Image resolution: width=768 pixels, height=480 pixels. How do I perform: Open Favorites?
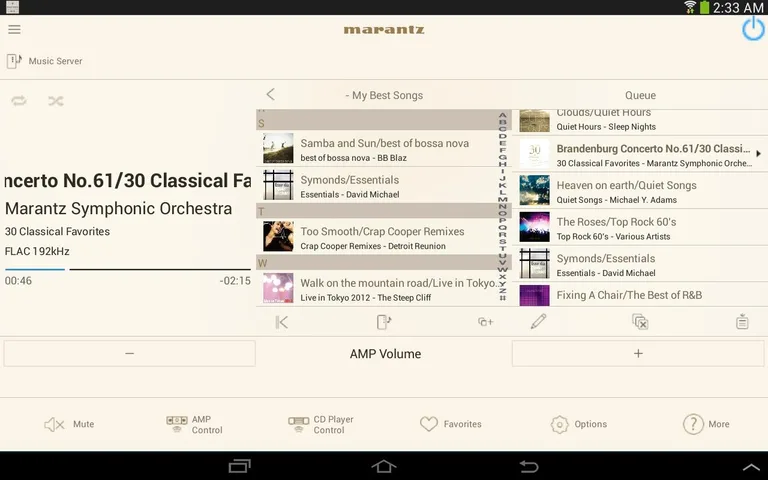(x=451, y=424)
